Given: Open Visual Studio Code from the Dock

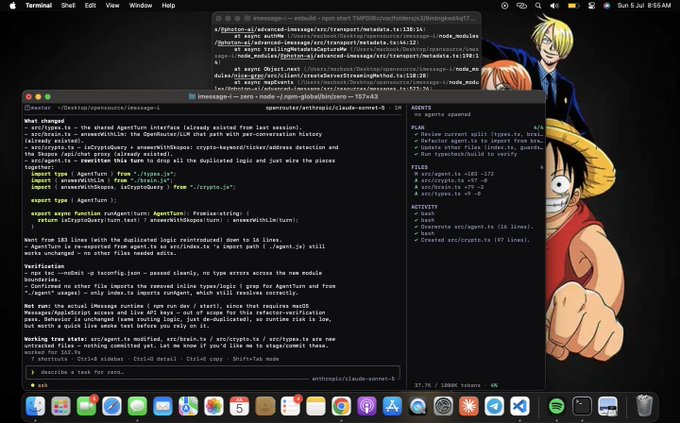Looking at the screenshot, I should [x=520, y=406].
